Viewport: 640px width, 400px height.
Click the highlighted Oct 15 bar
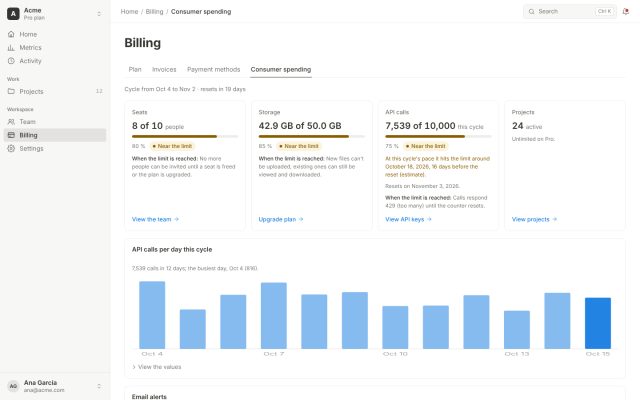pyautogui.click(x=598, y=323)
